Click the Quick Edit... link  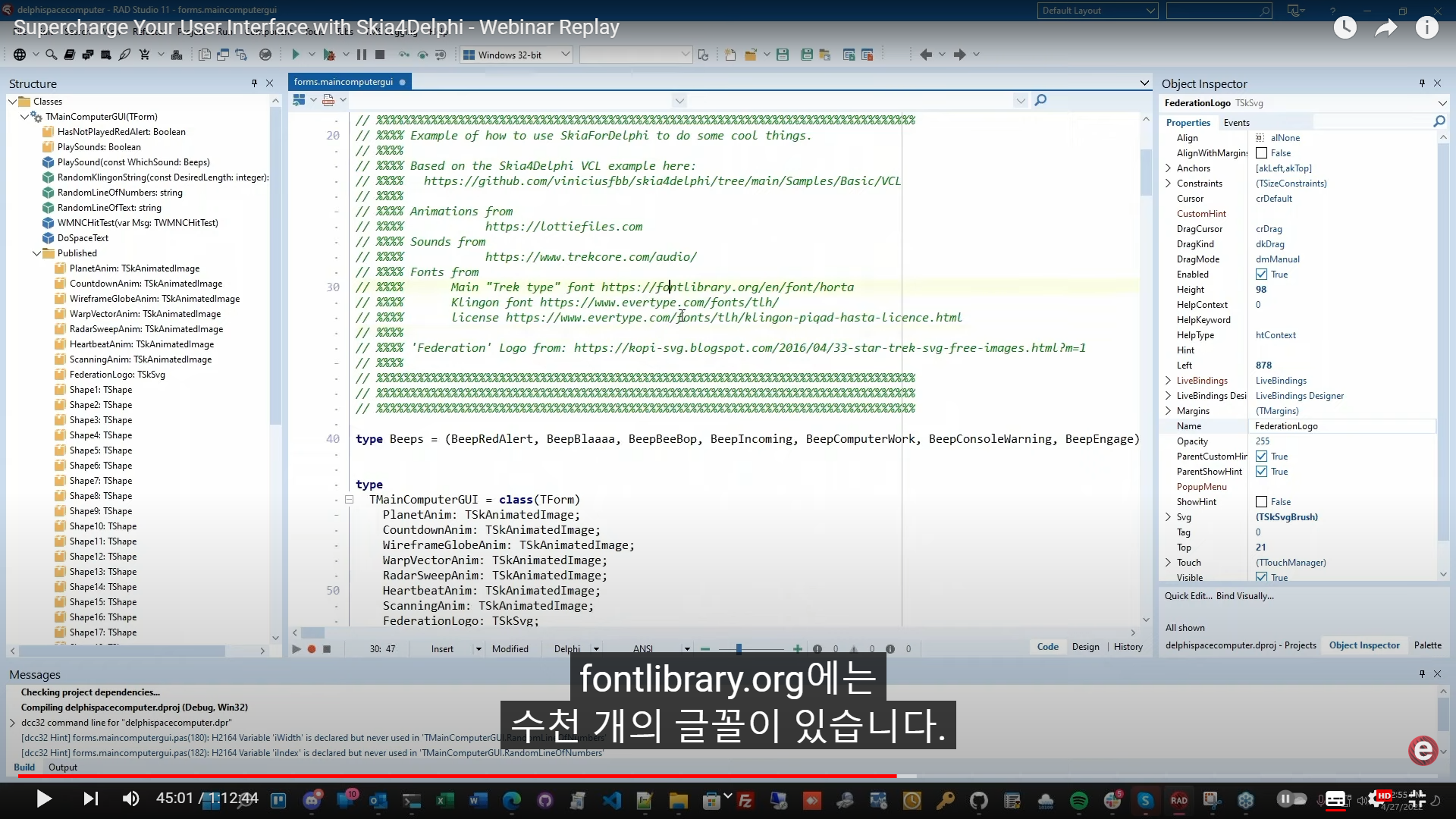click(1188, 596)
